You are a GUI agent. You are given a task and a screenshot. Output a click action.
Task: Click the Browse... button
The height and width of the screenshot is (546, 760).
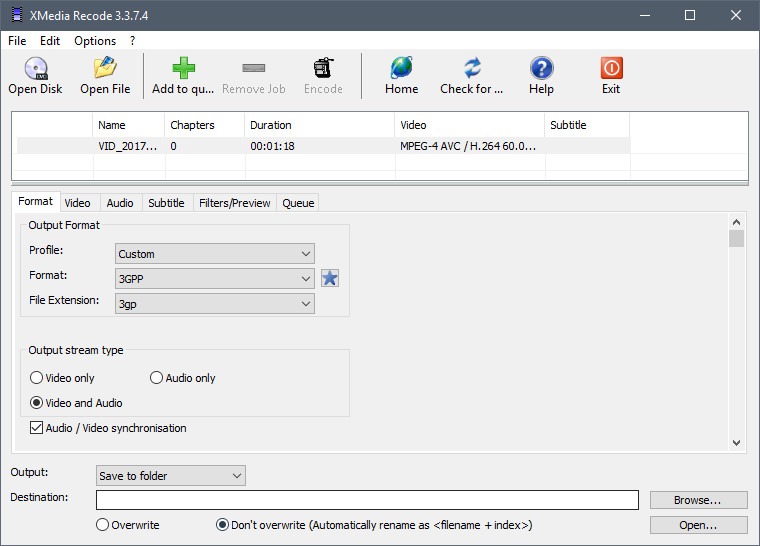698,500
